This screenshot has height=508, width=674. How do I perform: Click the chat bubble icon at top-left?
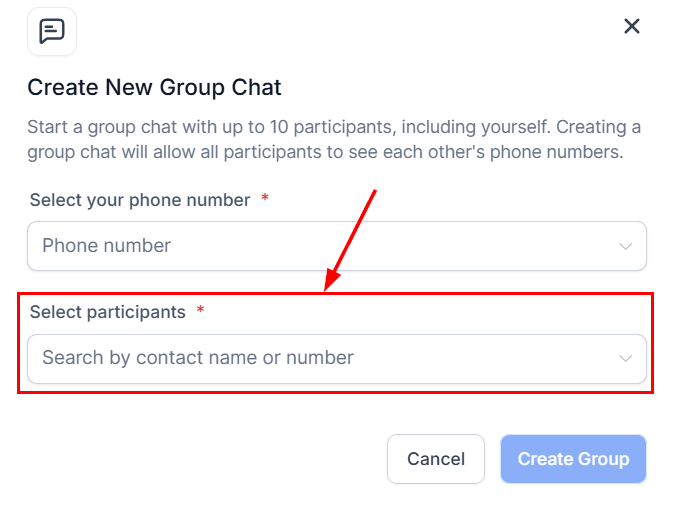[x=52, y=31]
